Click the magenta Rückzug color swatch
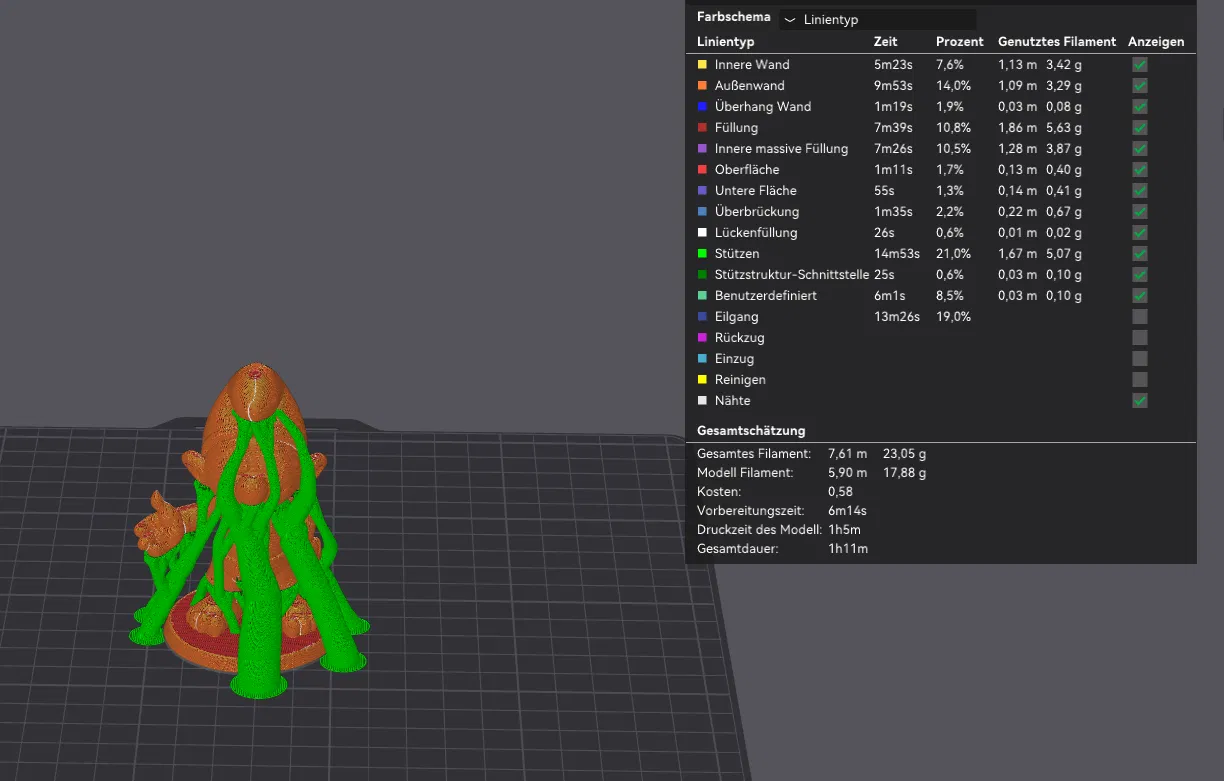 pyautogui.click(x=702, y=338)
